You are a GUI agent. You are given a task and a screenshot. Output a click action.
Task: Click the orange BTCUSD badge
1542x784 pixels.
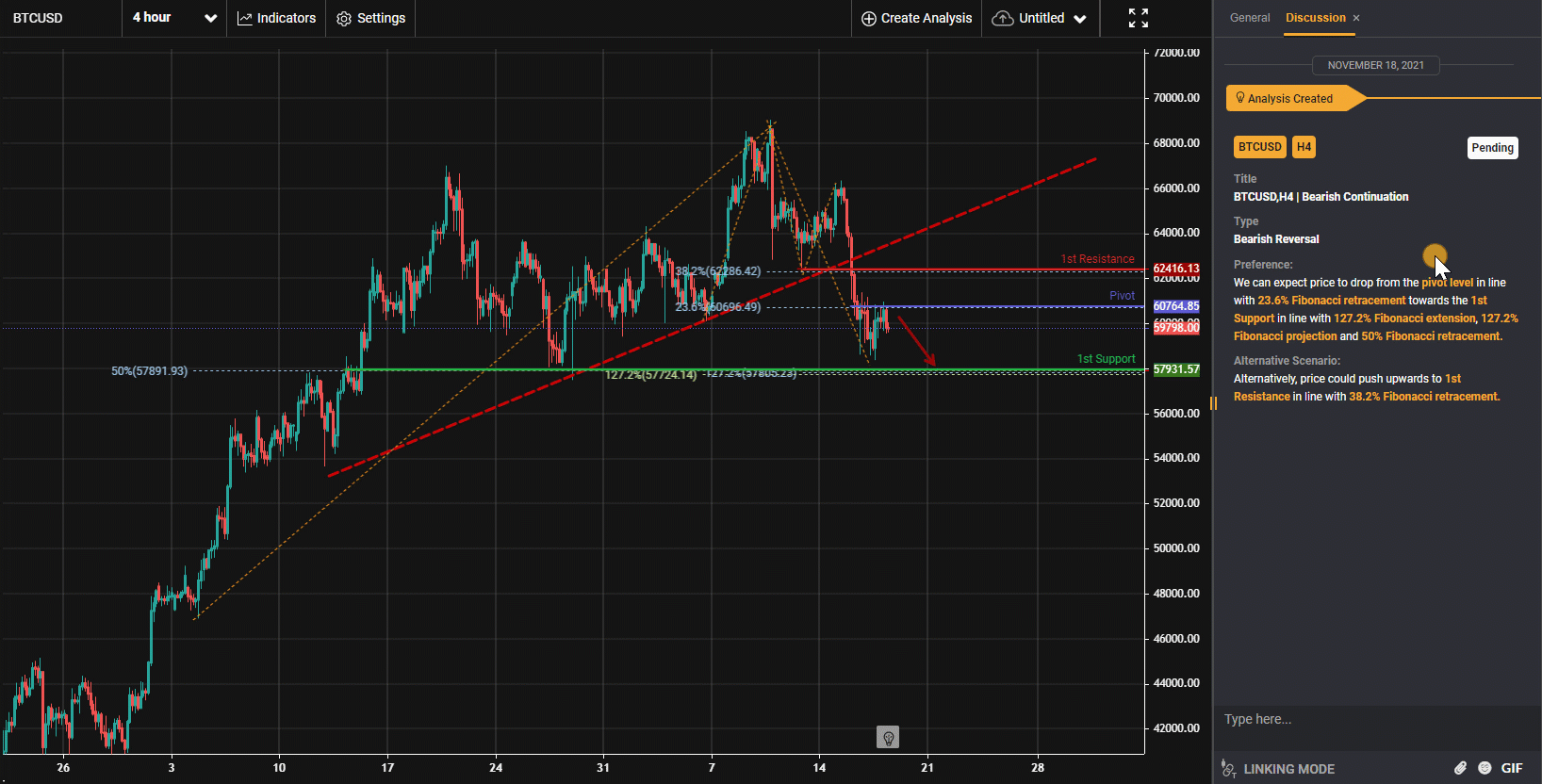point(1259,147)
